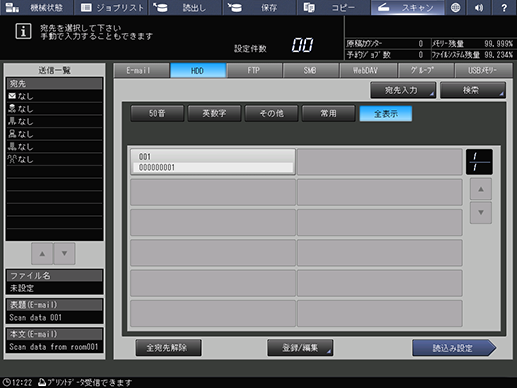Open 機械状態 machine status screen
Image resolution: width=517 pixels, height=388 pixels.
[36, 7]
